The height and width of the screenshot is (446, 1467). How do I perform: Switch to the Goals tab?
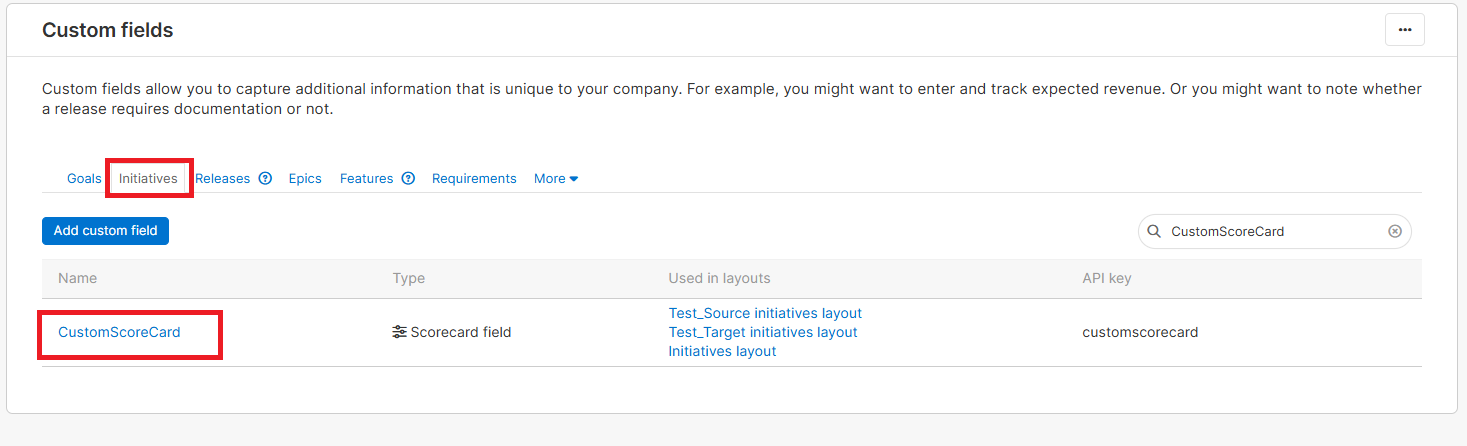coord(84,179)
